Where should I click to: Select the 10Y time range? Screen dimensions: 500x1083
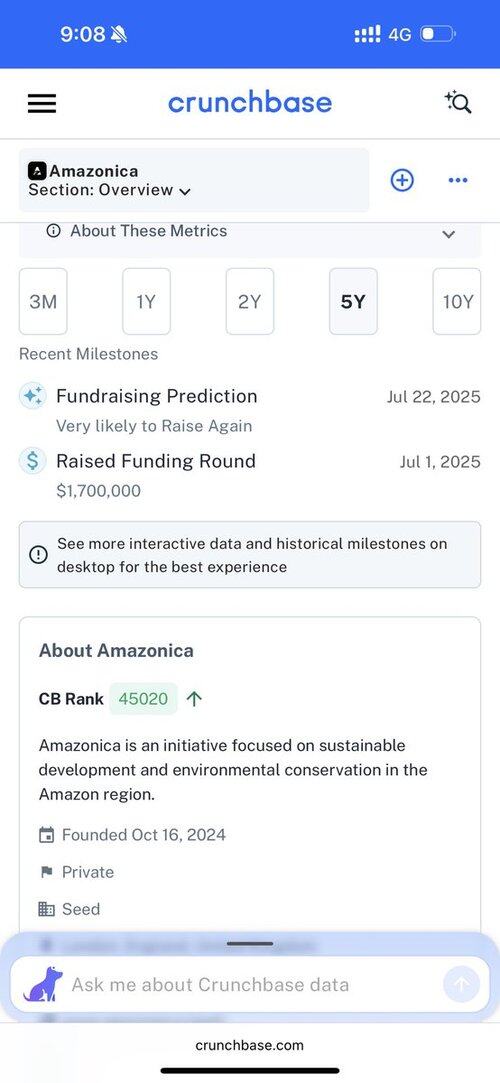coord(457,302)
